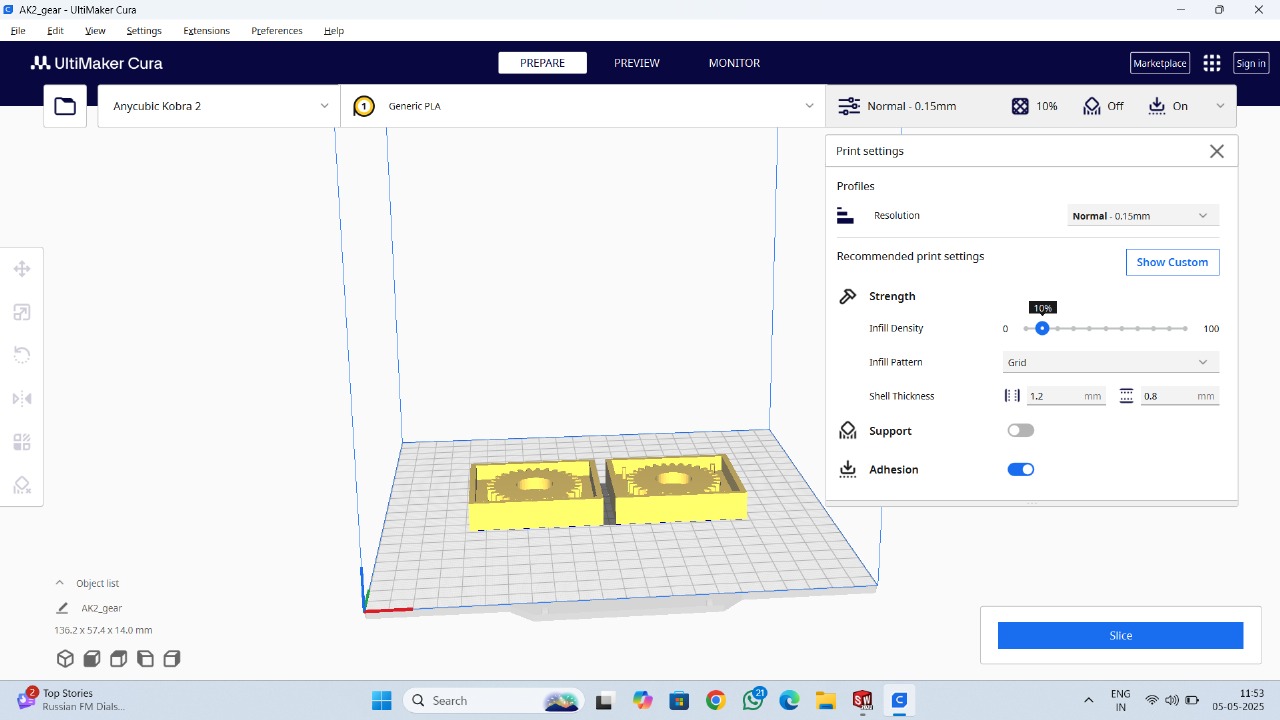This screenshot has width=1280, height=720.
Task: Click the Infill Density slider handle
Action: pyautogui.click(x=1042, y=328)
